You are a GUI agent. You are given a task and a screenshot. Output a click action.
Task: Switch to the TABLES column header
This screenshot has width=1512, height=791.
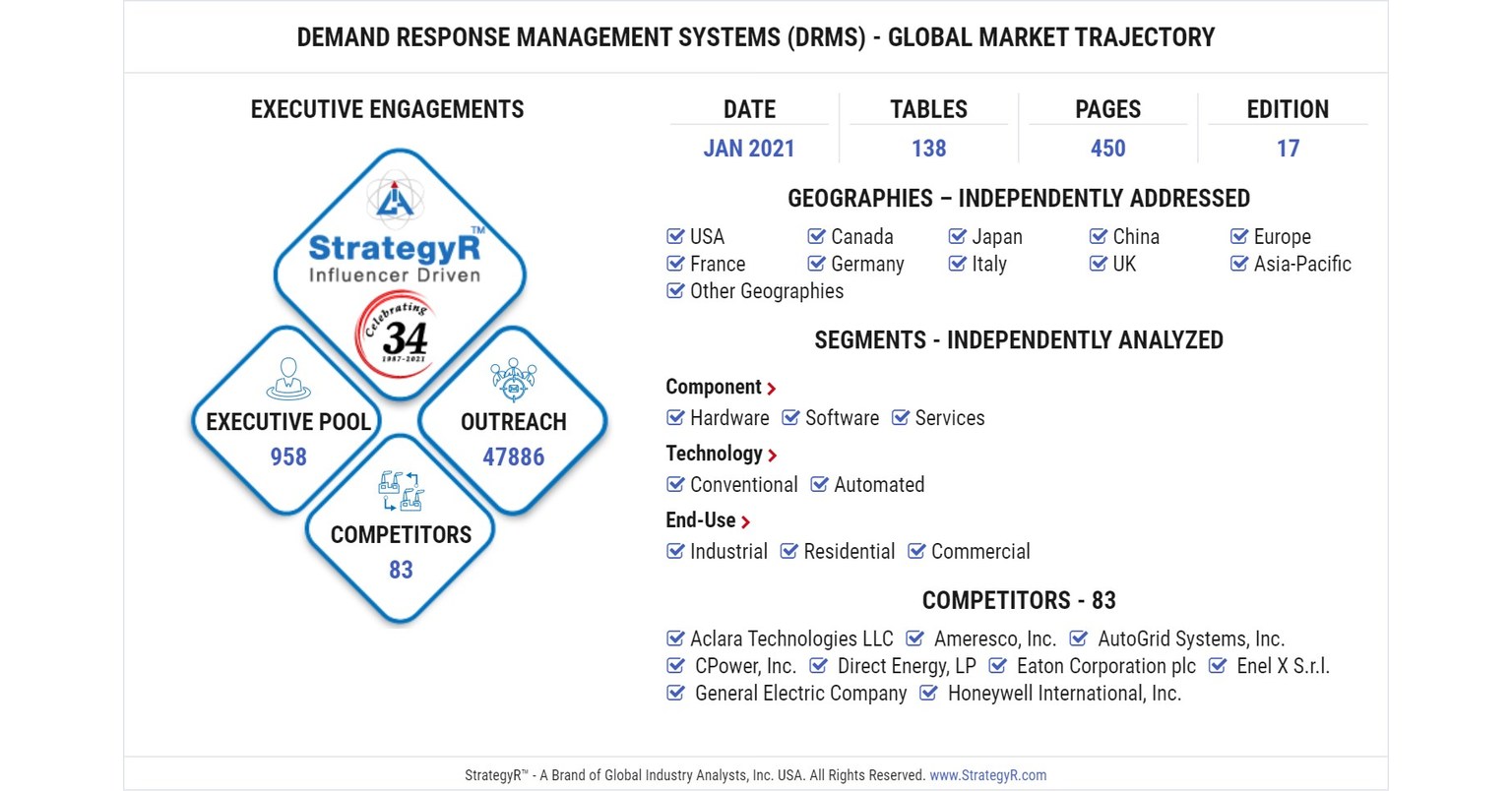[929, 109]
